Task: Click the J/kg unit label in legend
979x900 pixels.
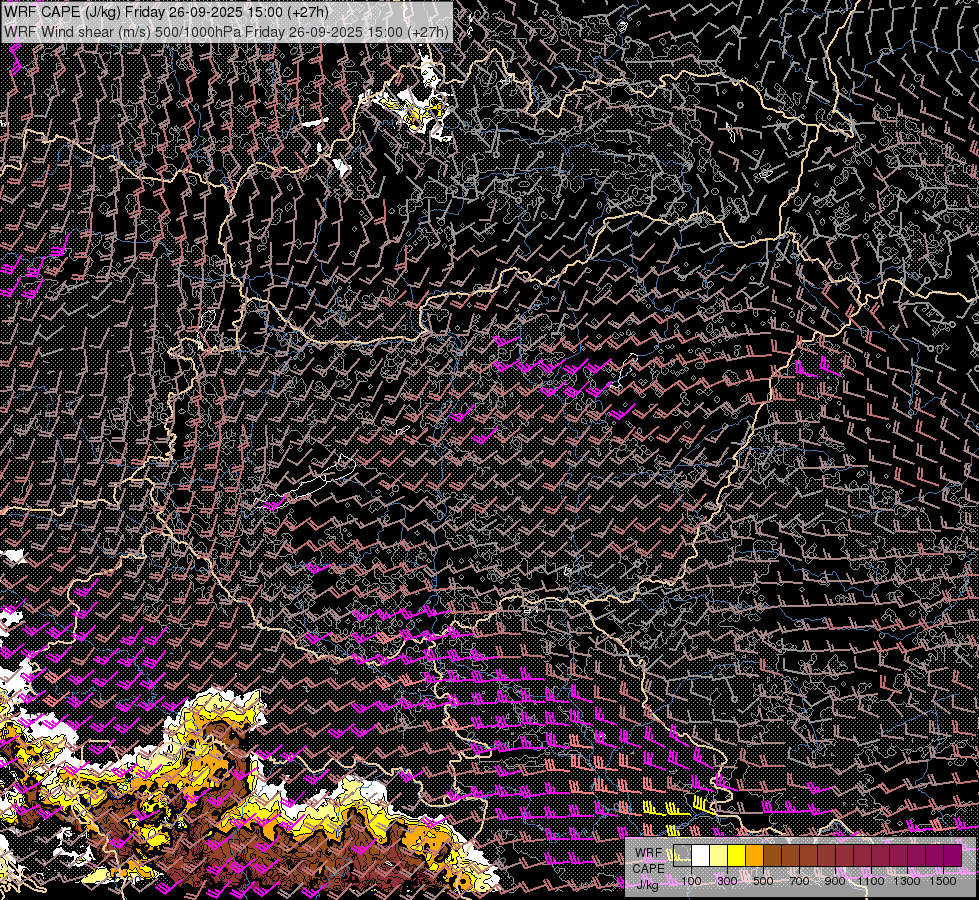Action: (648, 883)
